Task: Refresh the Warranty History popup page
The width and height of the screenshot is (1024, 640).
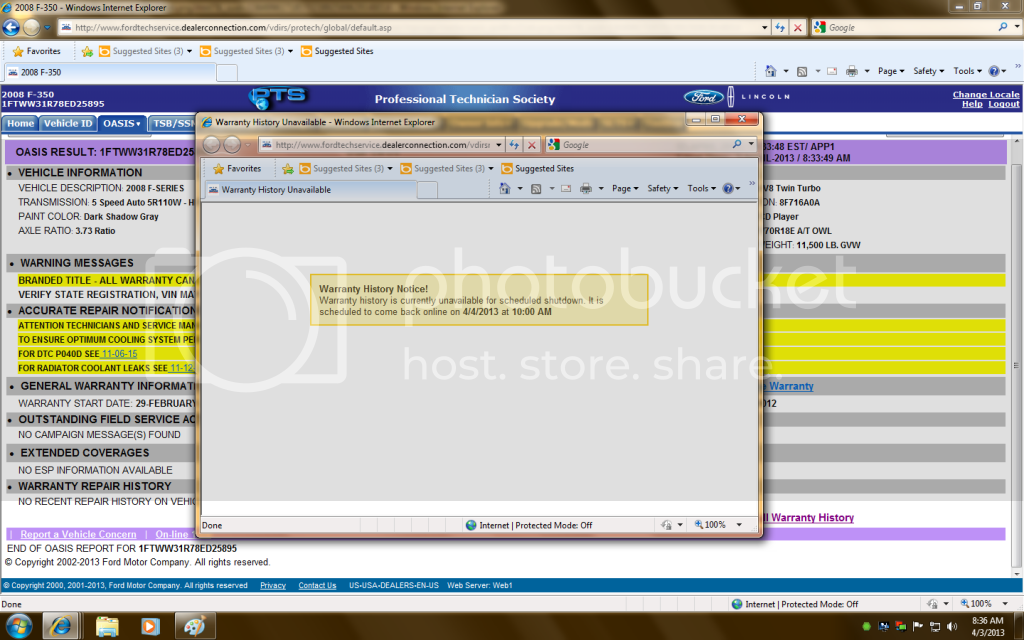Action: coord(514,145)
